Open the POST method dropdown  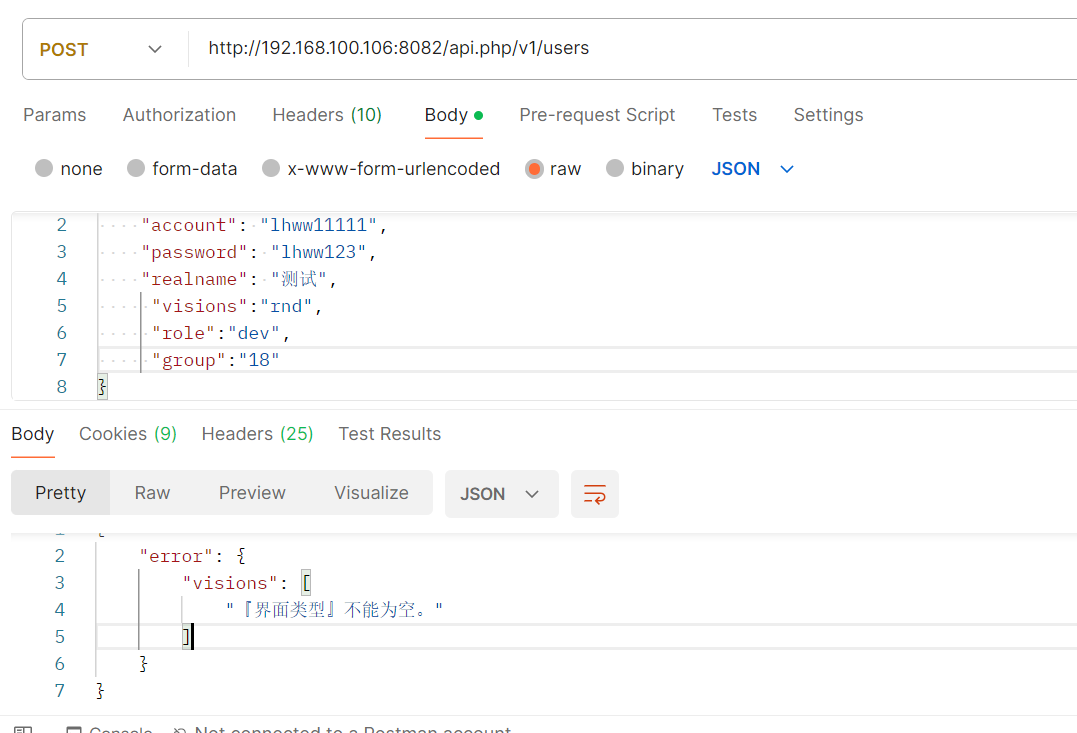100,49
